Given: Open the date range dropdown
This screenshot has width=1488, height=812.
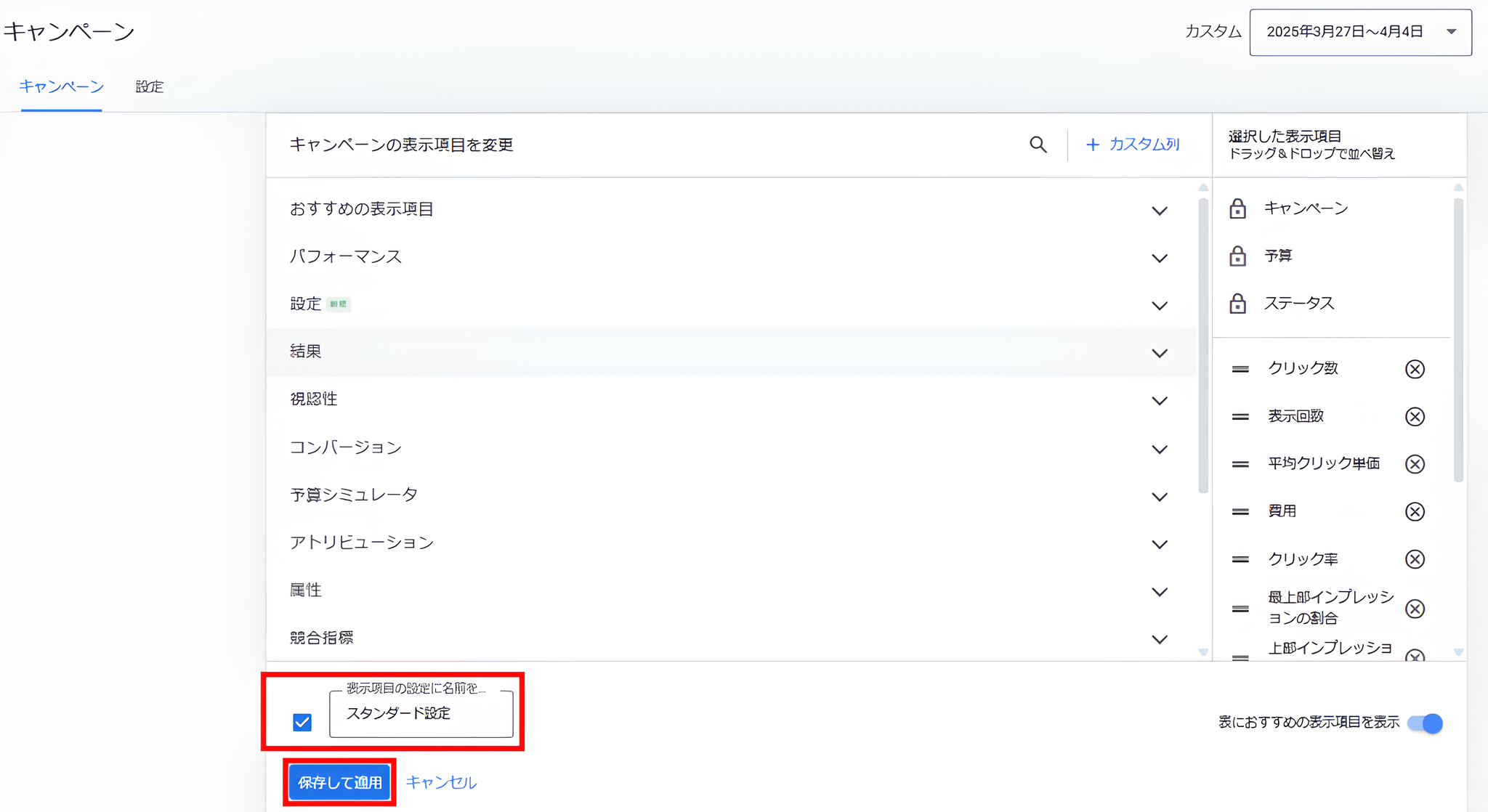Looking at the screenshot, I should pos(1360,32).
